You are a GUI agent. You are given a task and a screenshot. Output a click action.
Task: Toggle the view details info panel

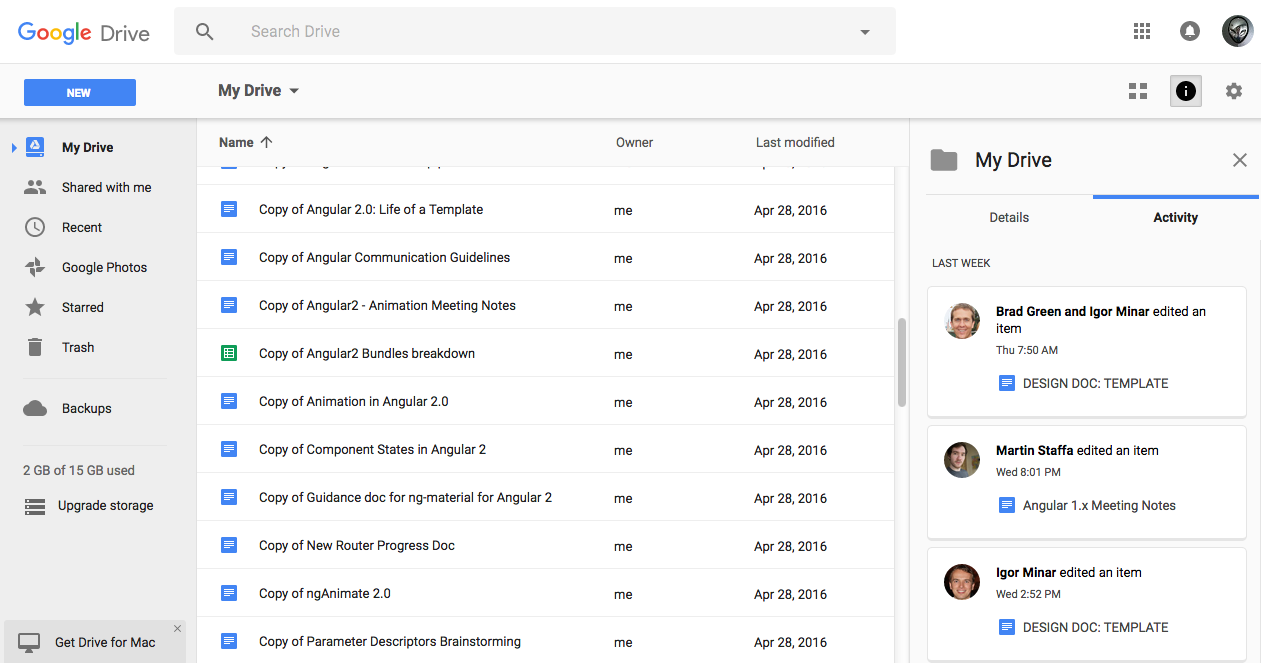point(1186,91)
